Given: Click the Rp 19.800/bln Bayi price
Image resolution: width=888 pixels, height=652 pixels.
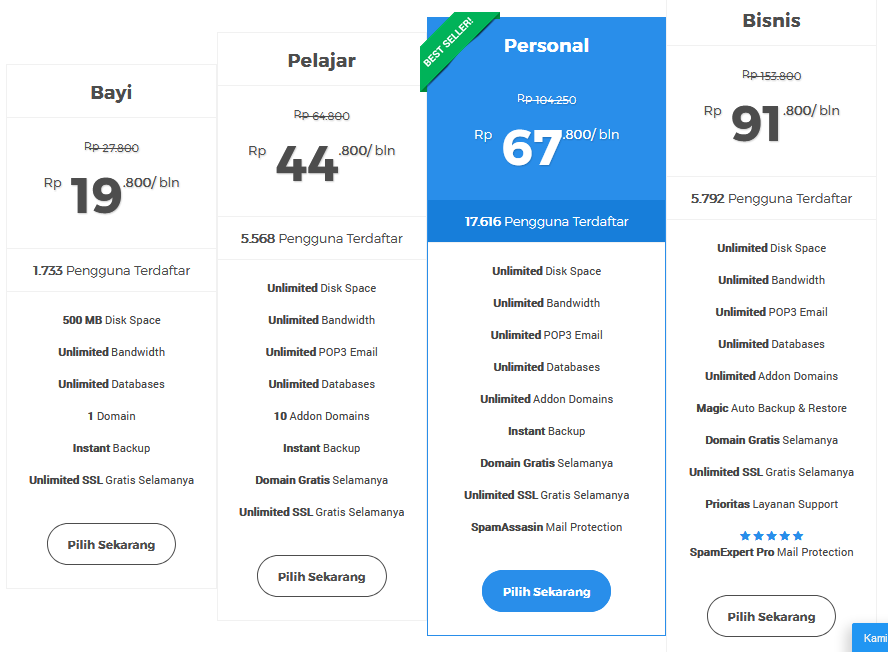Looking at the screenshot, I should [x=112, y=195].
